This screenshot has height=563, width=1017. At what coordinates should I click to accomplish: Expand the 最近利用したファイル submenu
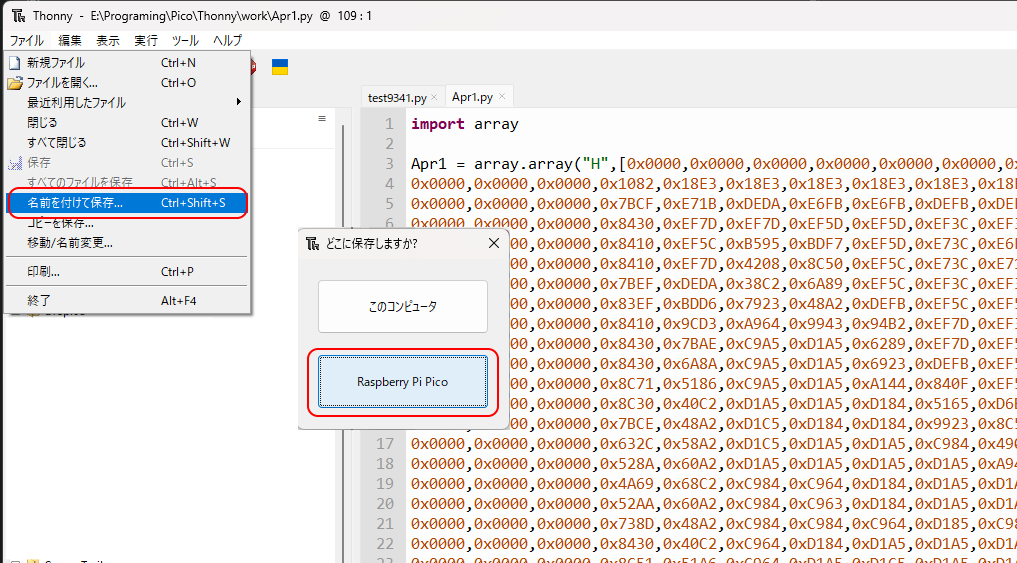pos(126,102)
